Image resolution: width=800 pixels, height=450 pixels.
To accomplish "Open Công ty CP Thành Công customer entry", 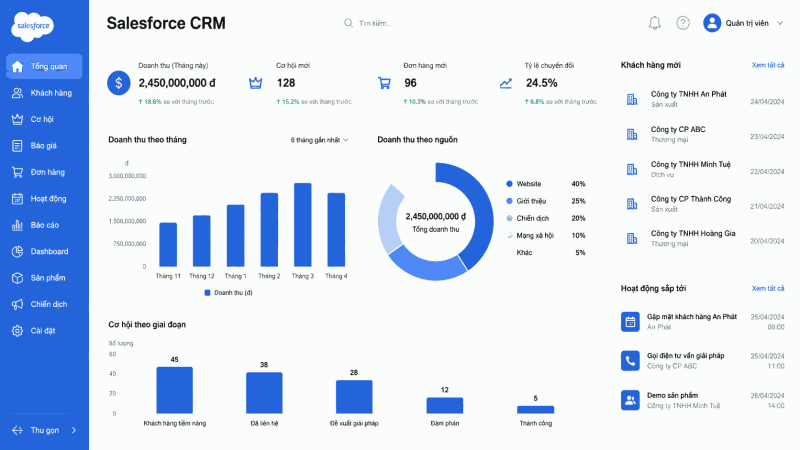I will tap(703, 204).
